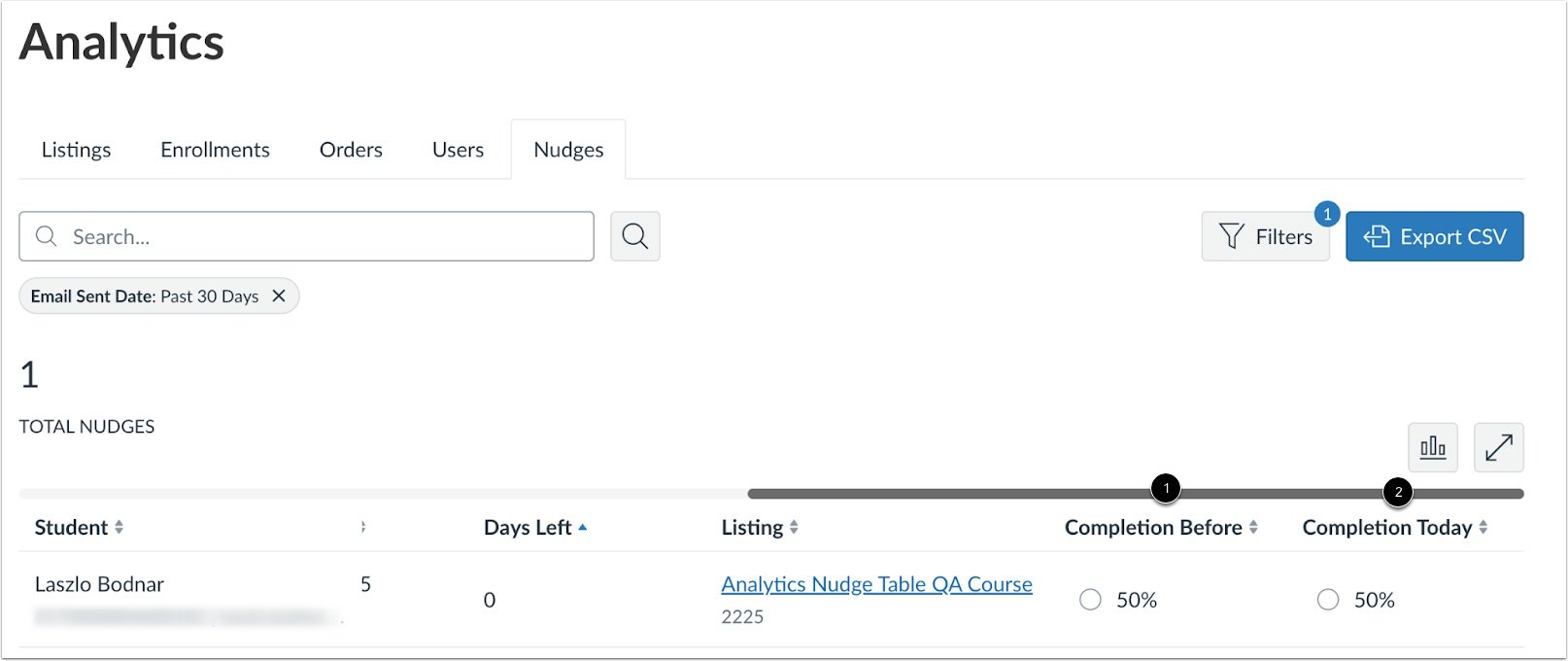Open the bar chart view icon
Screen dimensions: 1568x661
[1433, 447]
